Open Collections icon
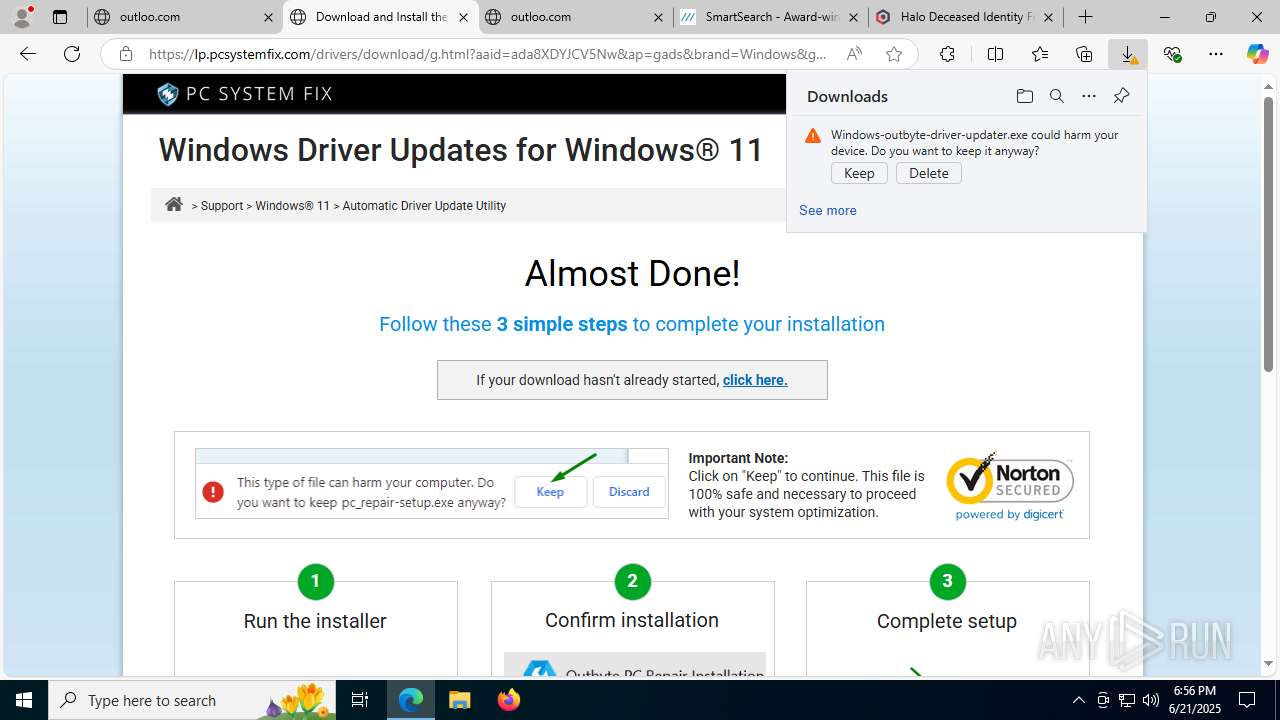Viewport: 1280px width, 720px height. tap(1084, 54)
